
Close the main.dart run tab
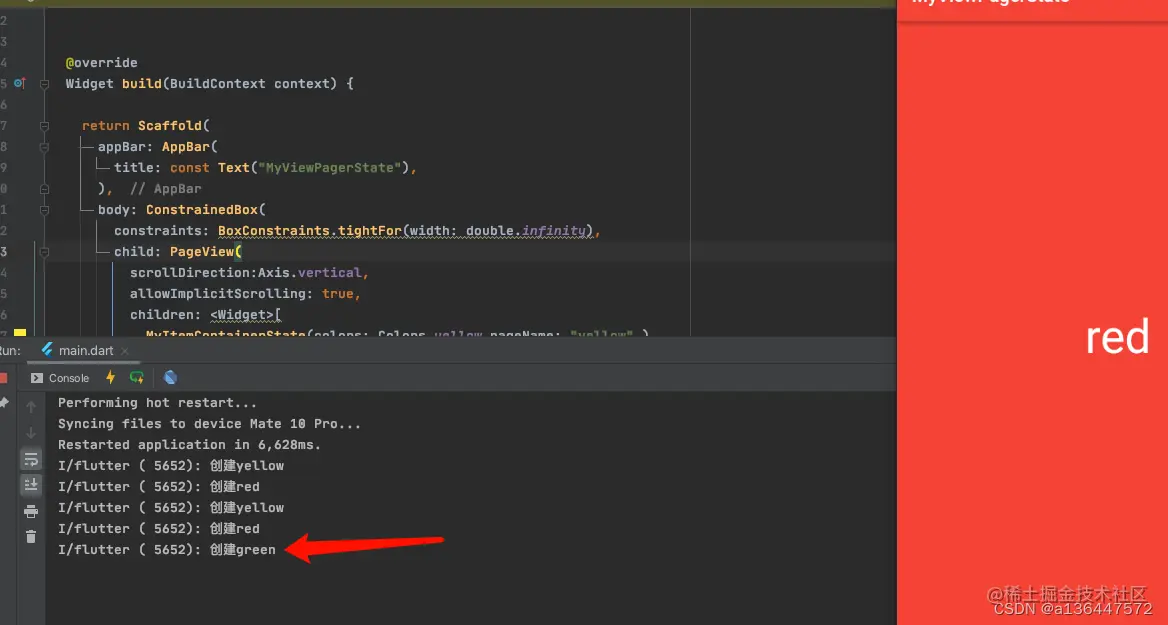tap(124, 351)
